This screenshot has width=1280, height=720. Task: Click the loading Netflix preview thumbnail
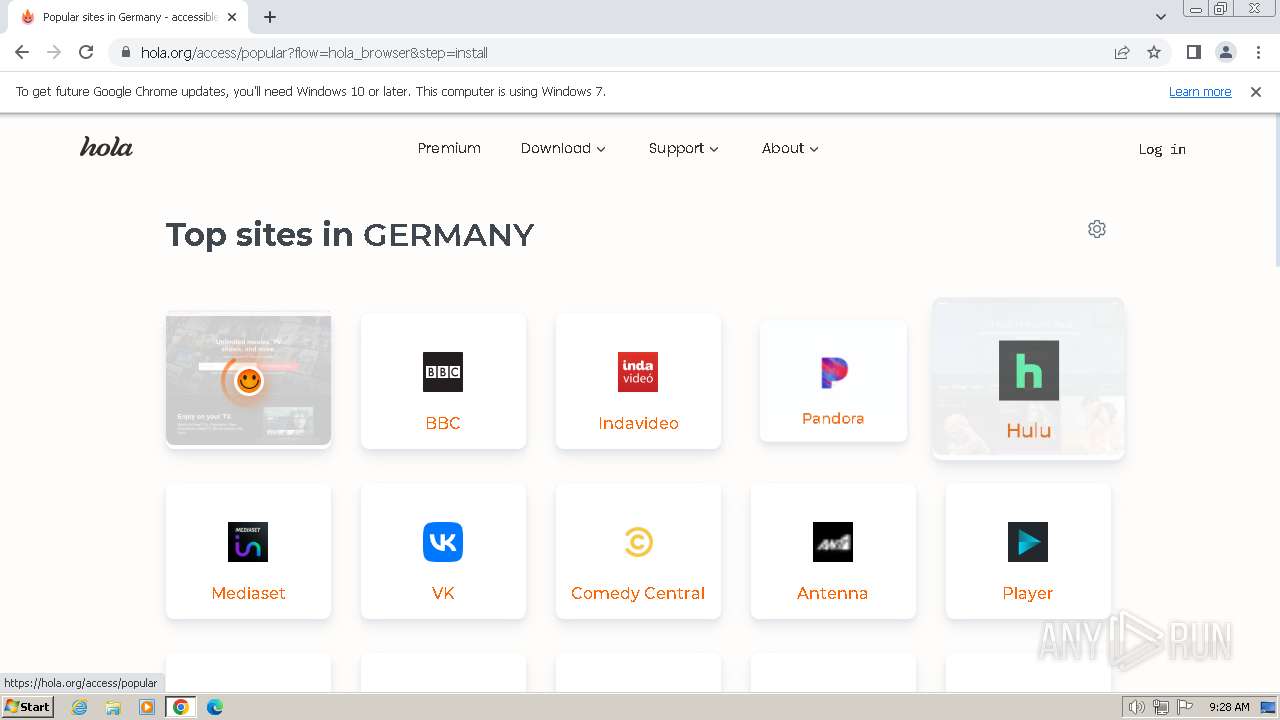(248, 380)
